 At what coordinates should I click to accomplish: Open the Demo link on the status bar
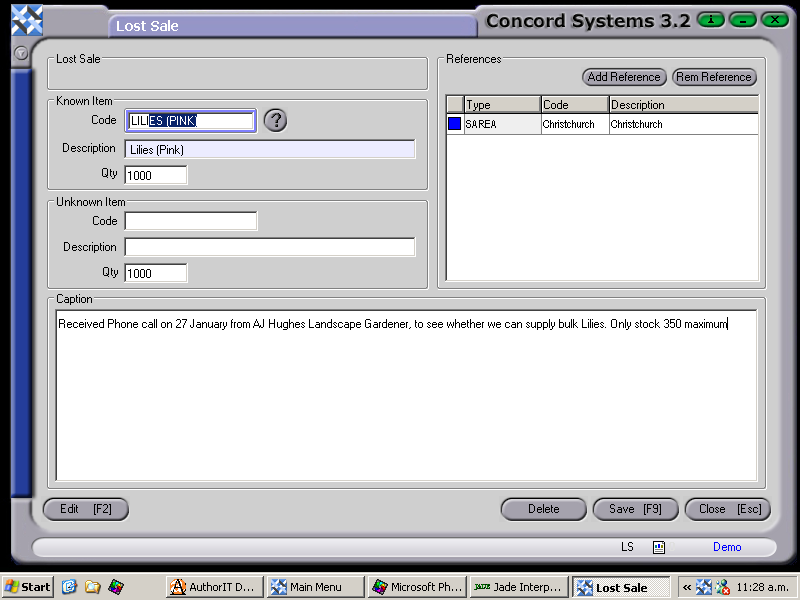coord(727,547)
